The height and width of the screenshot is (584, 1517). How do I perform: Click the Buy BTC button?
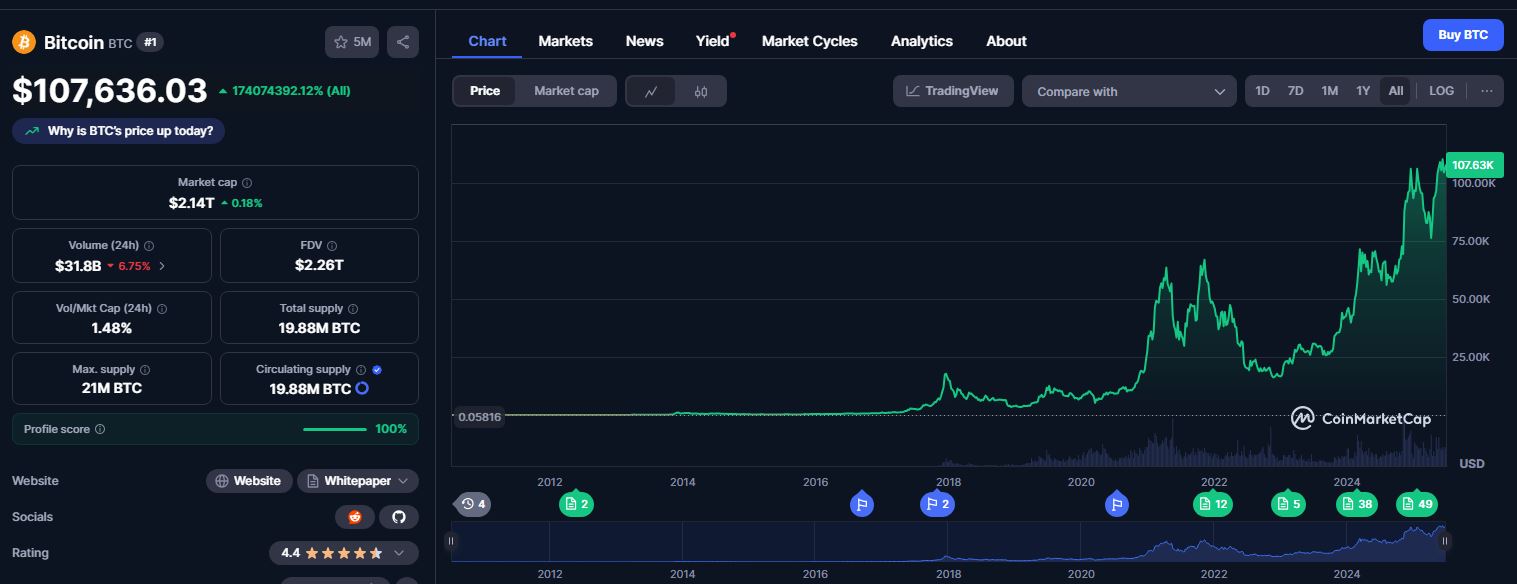pos(1463,35)
